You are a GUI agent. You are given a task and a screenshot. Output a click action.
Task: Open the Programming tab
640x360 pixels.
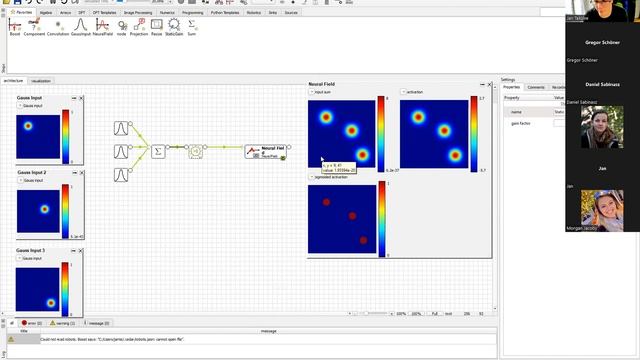click(193, 13)
